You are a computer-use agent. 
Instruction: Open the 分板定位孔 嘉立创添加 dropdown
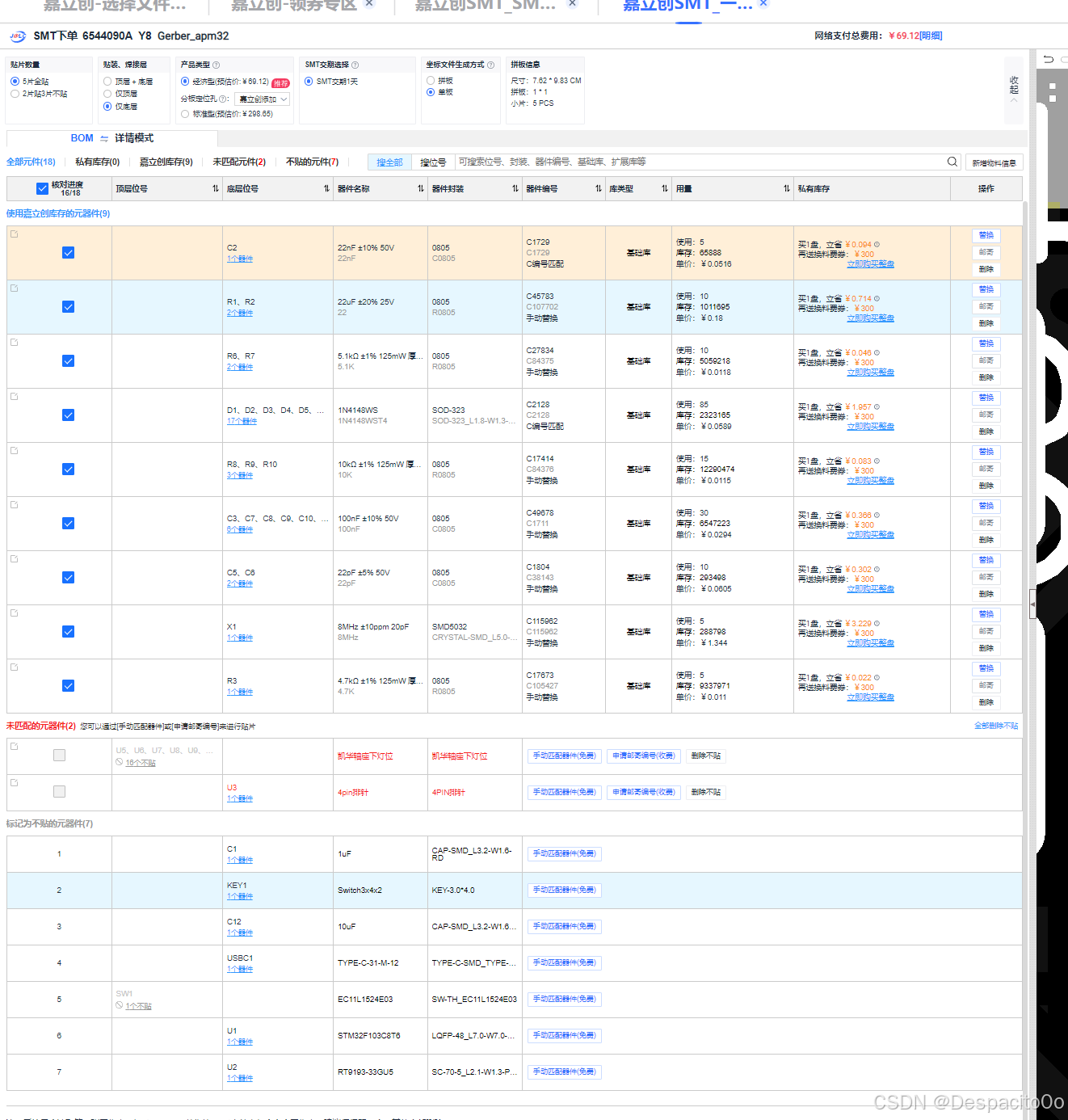coord(262,99)
